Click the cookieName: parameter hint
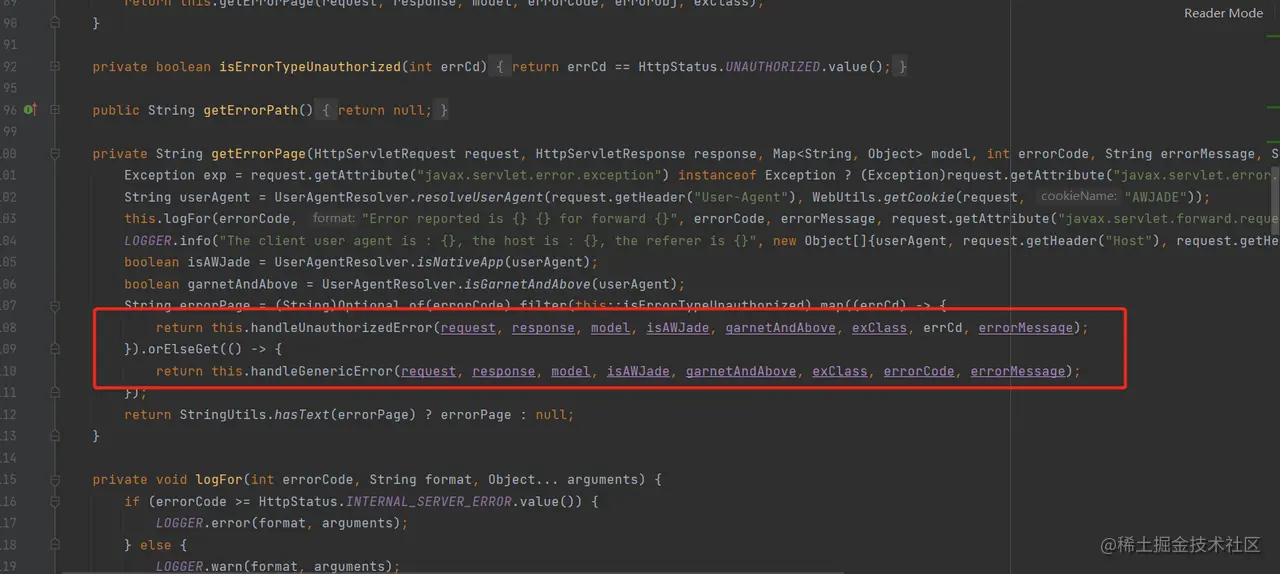The width and height of the screenshot is (1280, 574). pyautogui.click(x=1078, y=197)
